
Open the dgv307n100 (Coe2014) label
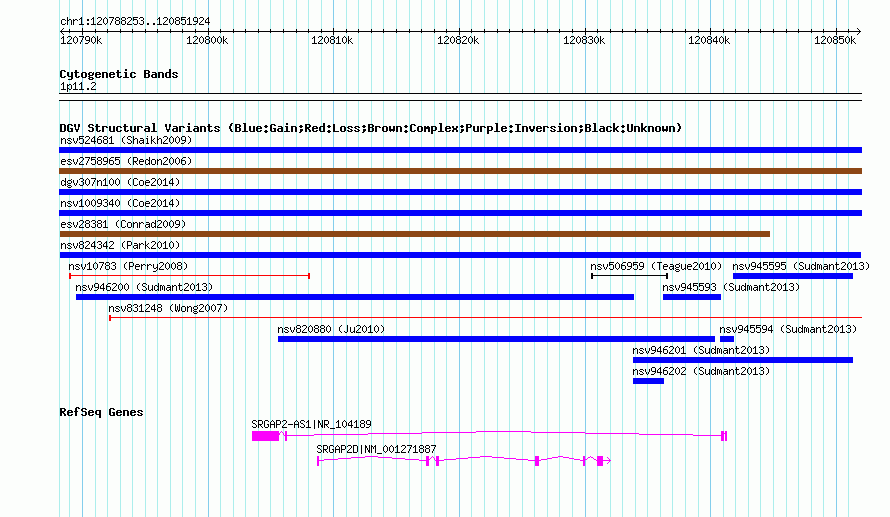click(x=120, y=182)
